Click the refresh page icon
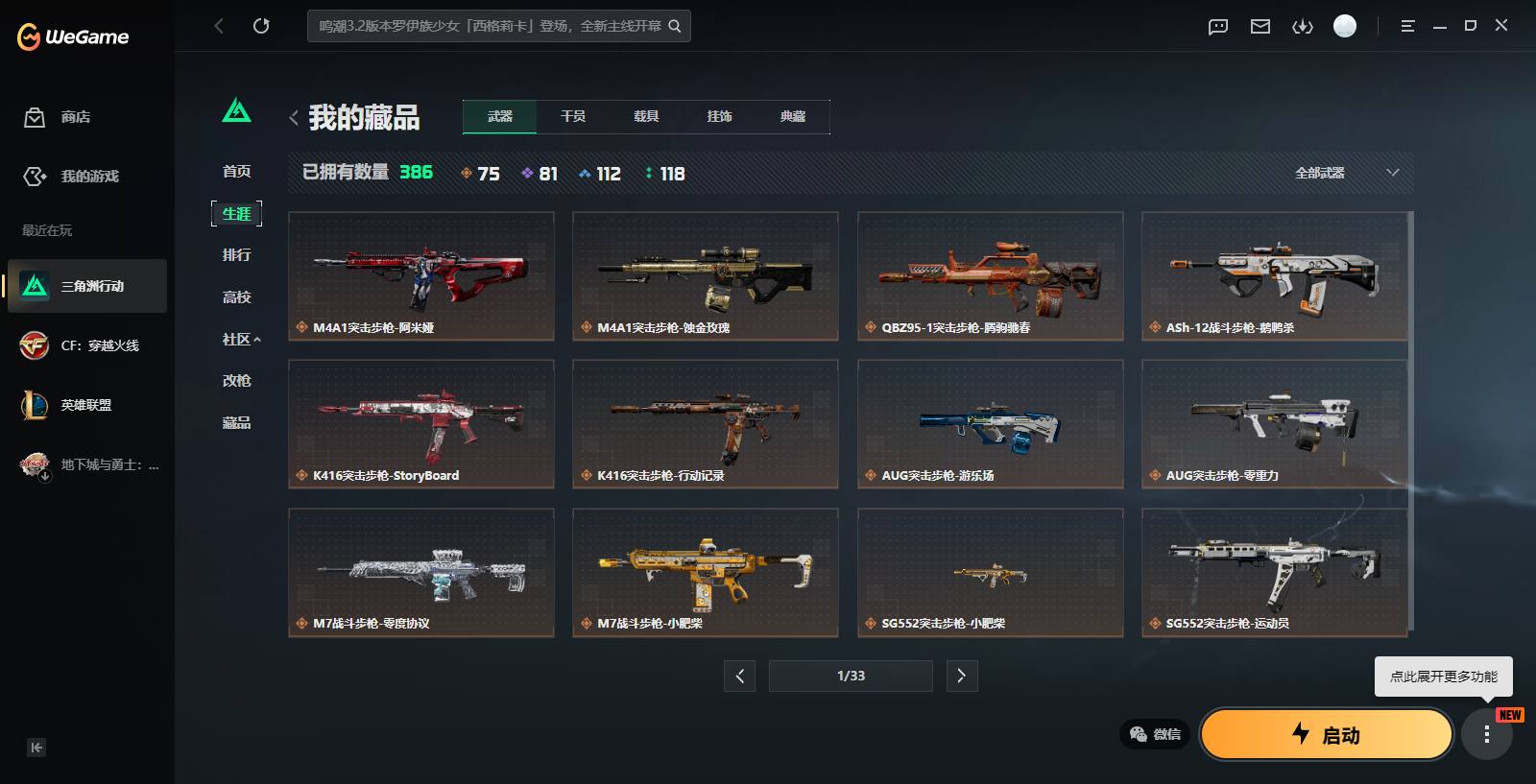1536x784 pixels. click(x=261, y=26)
